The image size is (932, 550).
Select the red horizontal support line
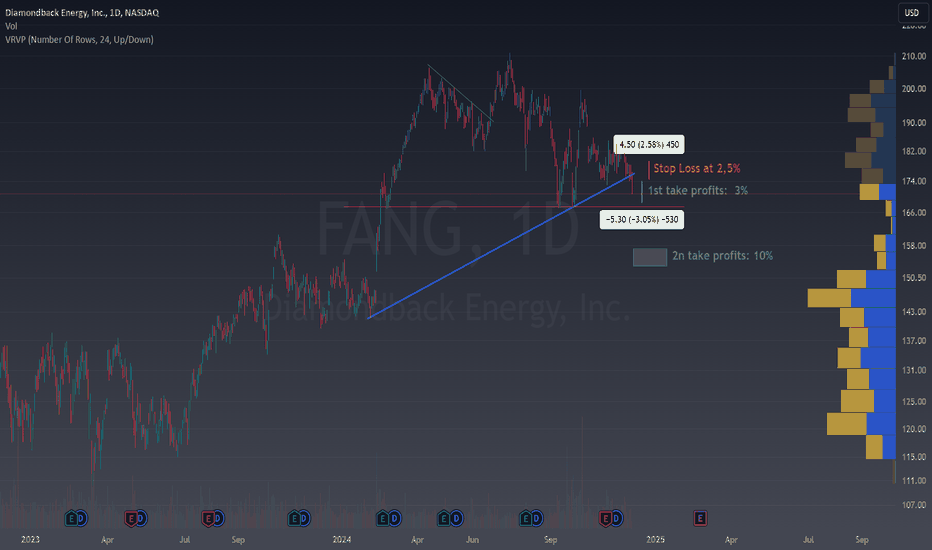pyautogui.click(x=450, y=207)
